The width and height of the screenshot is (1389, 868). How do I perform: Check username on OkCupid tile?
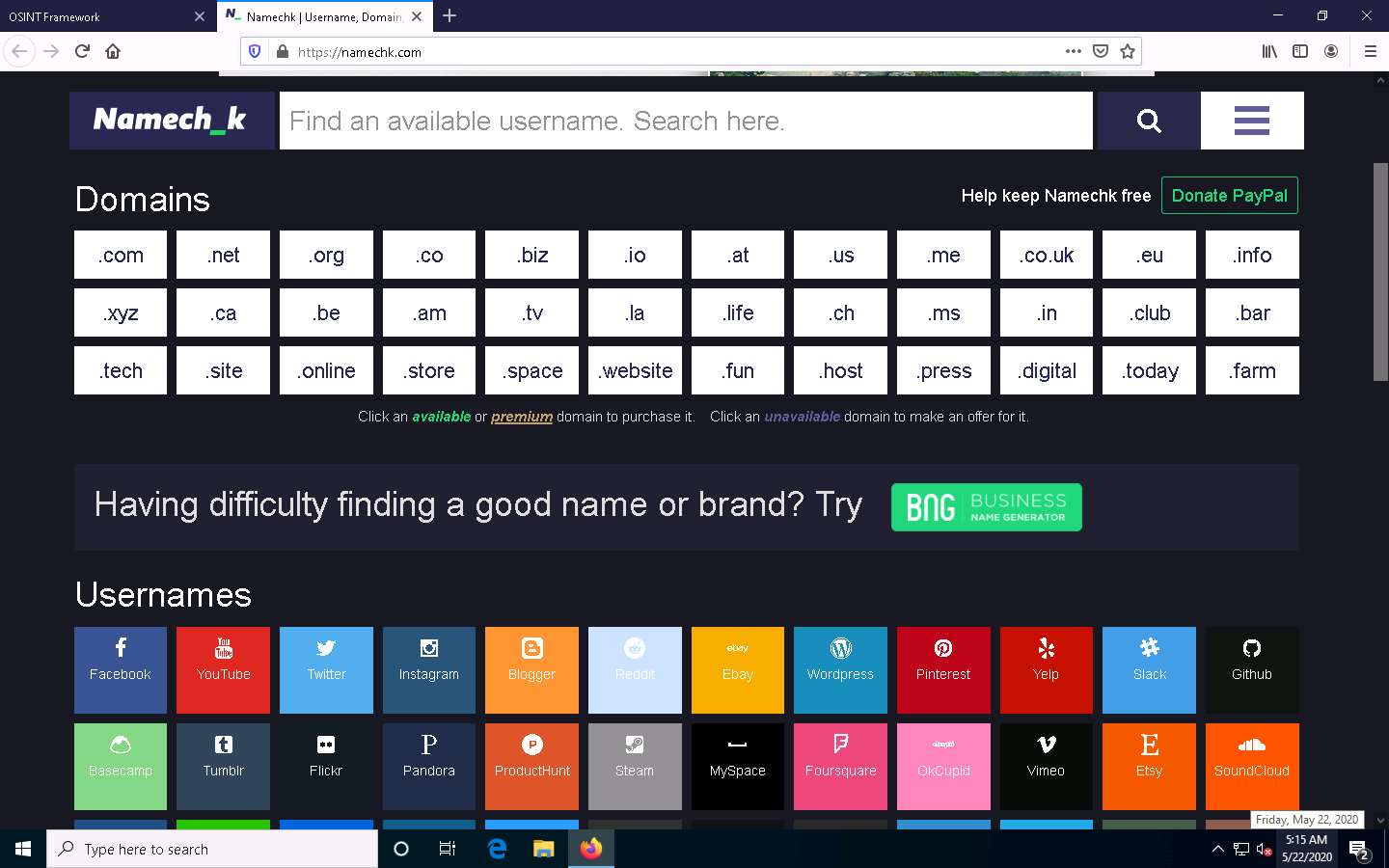pos(943,767)
